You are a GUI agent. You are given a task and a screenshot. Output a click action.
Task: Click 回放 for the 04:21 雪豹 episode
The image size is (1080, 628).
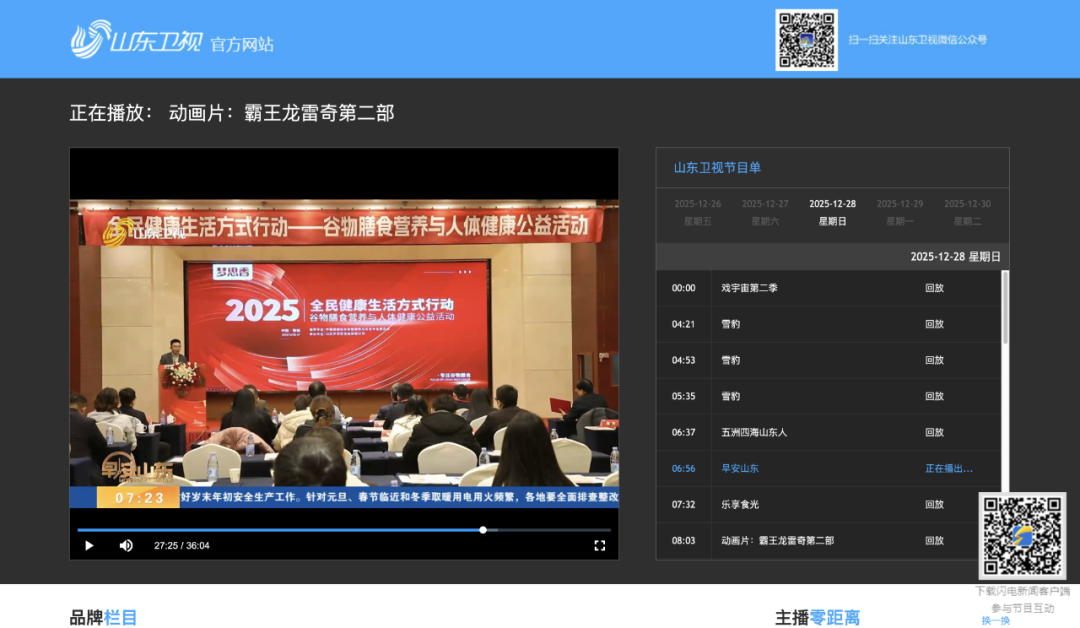click(x=934, y=324)
